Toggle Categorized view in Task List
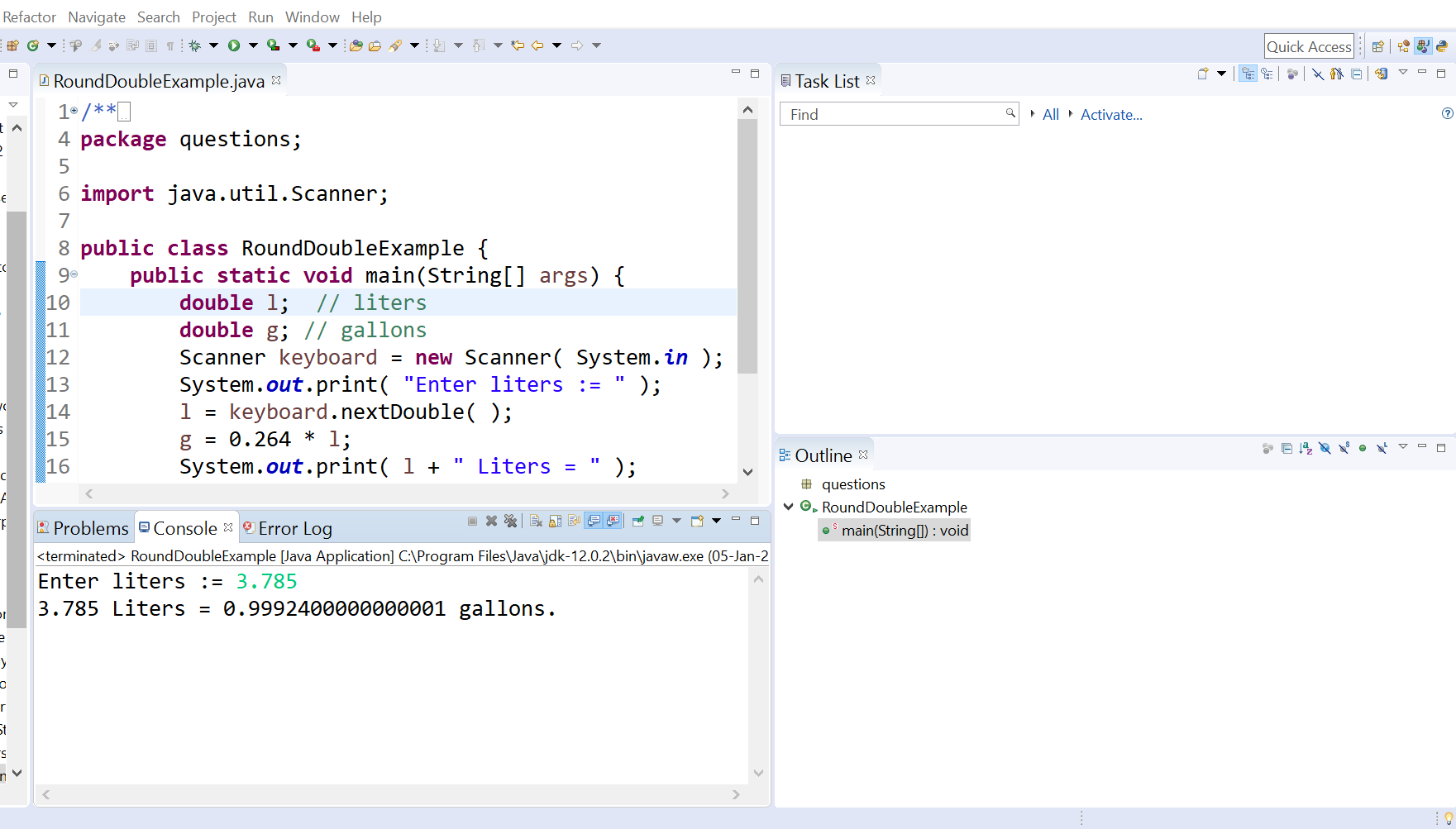The width and height of the screenshot is (1456, 829). pos(1248,74)
